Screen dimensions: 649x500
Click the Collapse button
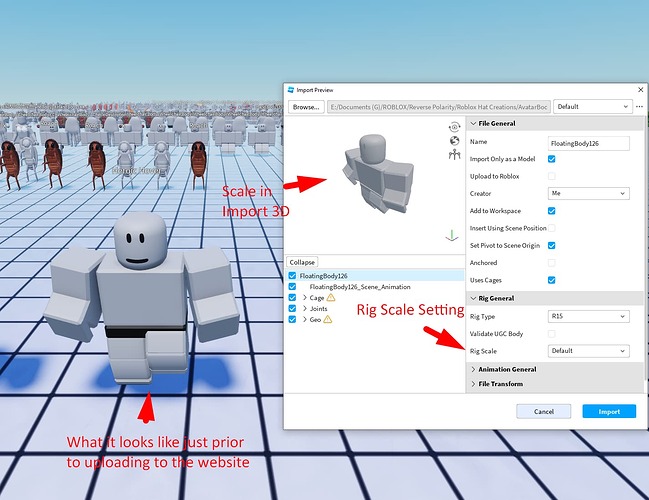pos(302,262)
